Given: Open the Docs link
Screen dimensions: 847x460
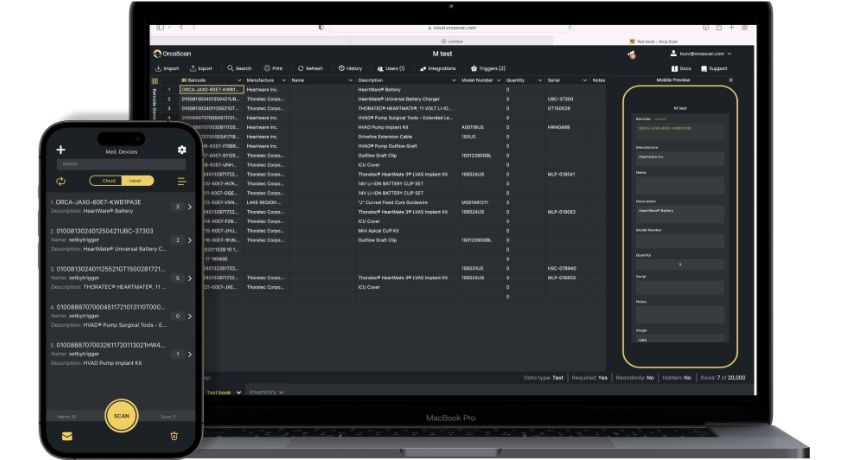Looking at the screenshot, I should [680, 68].
